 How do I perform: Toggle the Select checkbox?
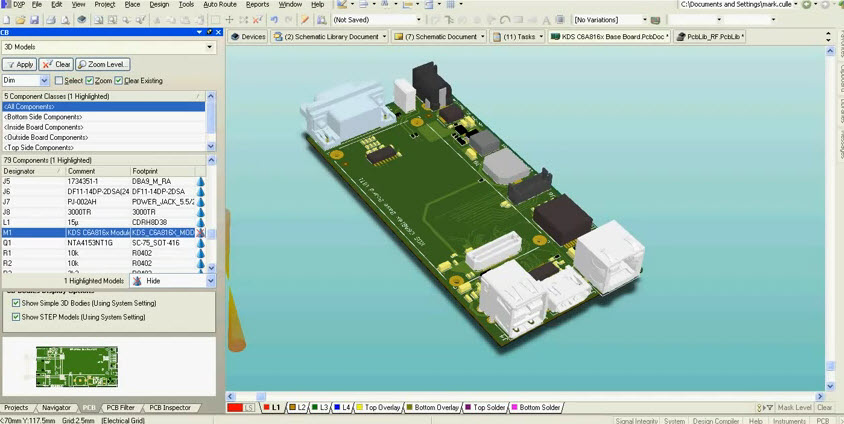pyautogui.click(x=59, y=80)
